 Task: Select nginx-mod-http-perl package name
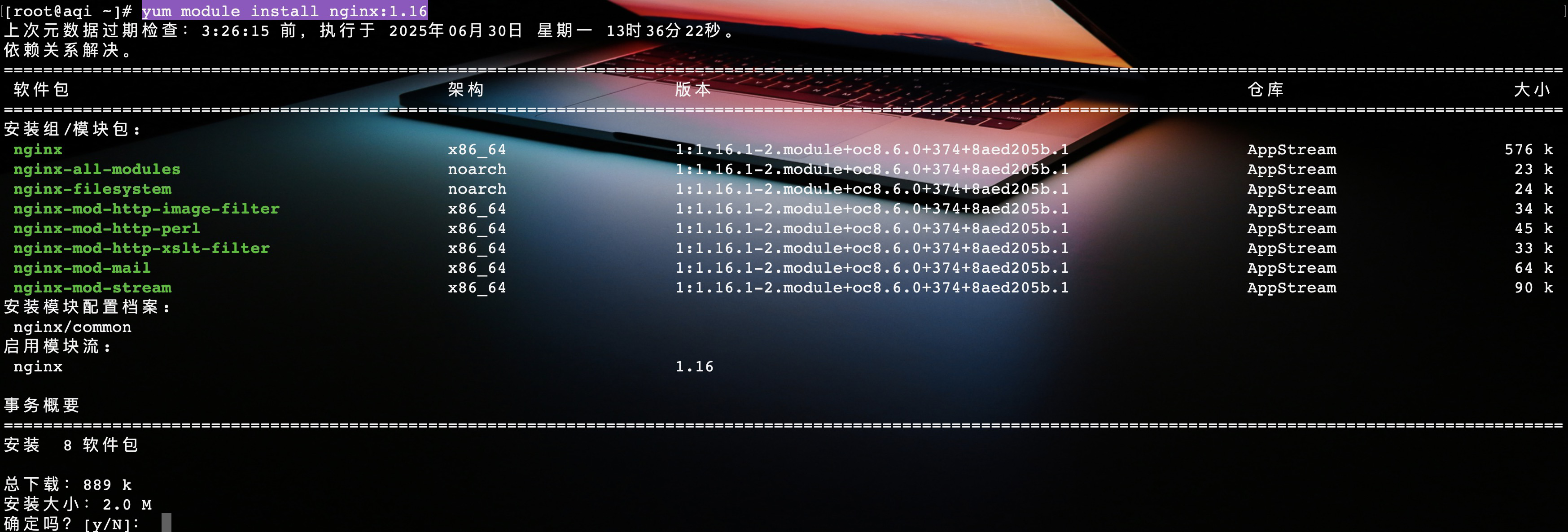tap(106, 228)
